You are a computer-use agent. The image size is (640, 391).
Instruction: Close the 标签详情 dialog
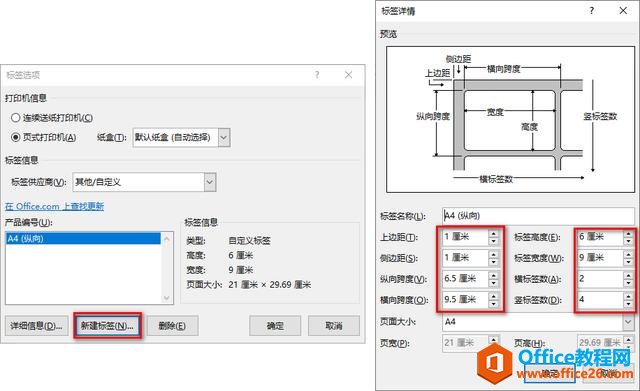pos(623,11)
